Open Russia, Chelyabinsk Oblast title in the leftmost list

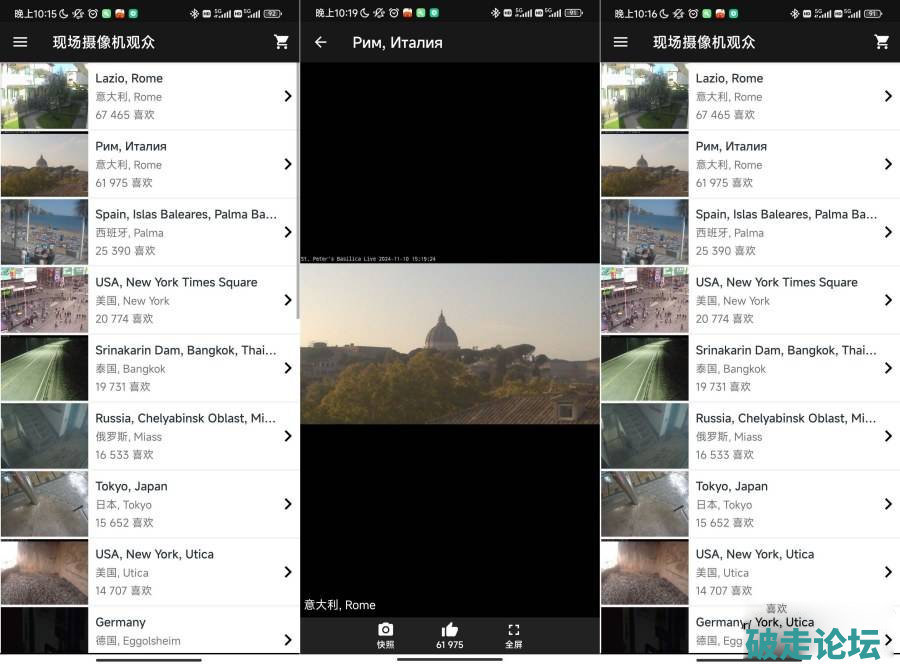click(186, 418)
